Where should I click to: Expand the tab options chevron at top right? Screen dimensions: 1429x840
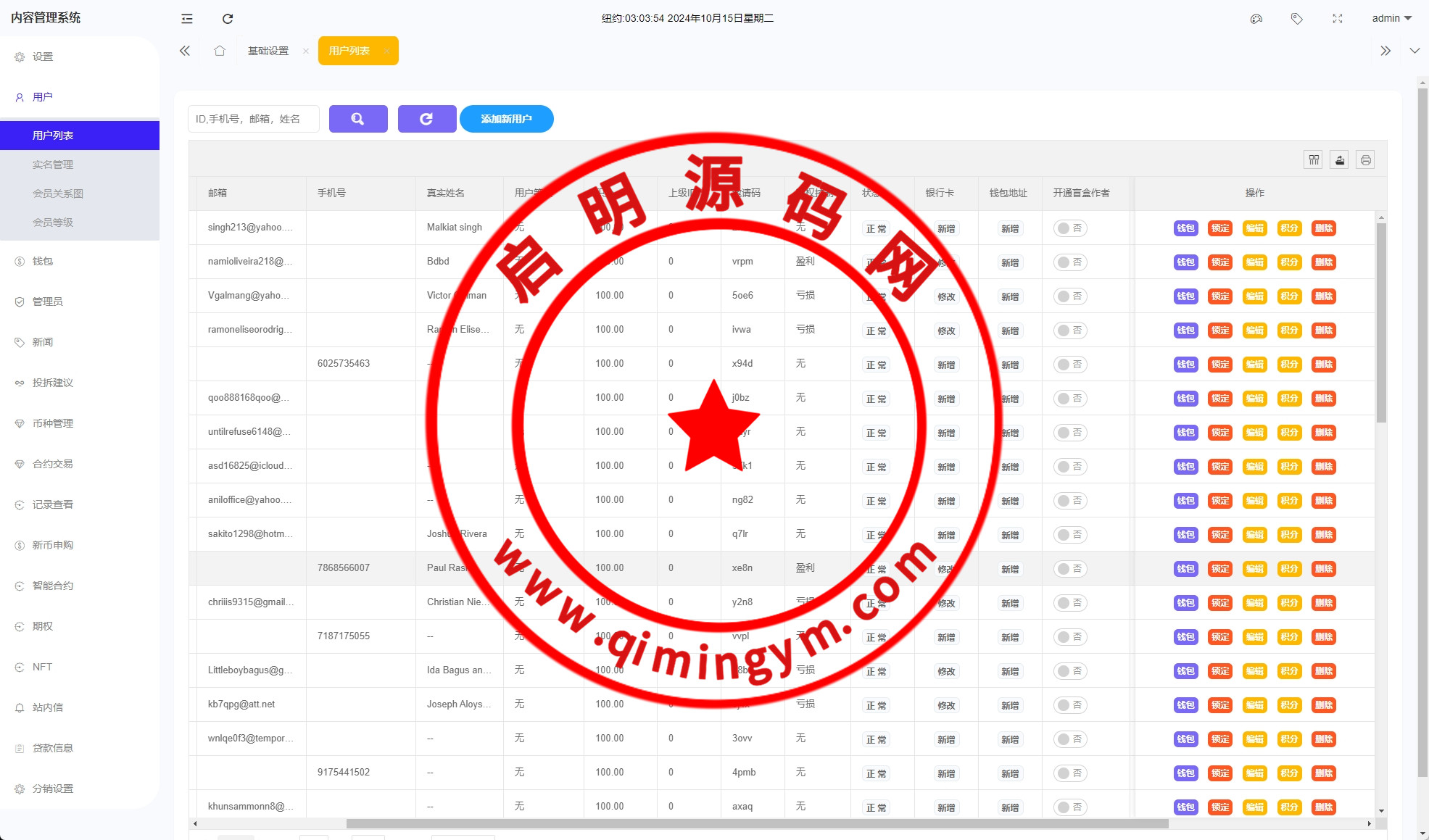tap(1414, 51)
